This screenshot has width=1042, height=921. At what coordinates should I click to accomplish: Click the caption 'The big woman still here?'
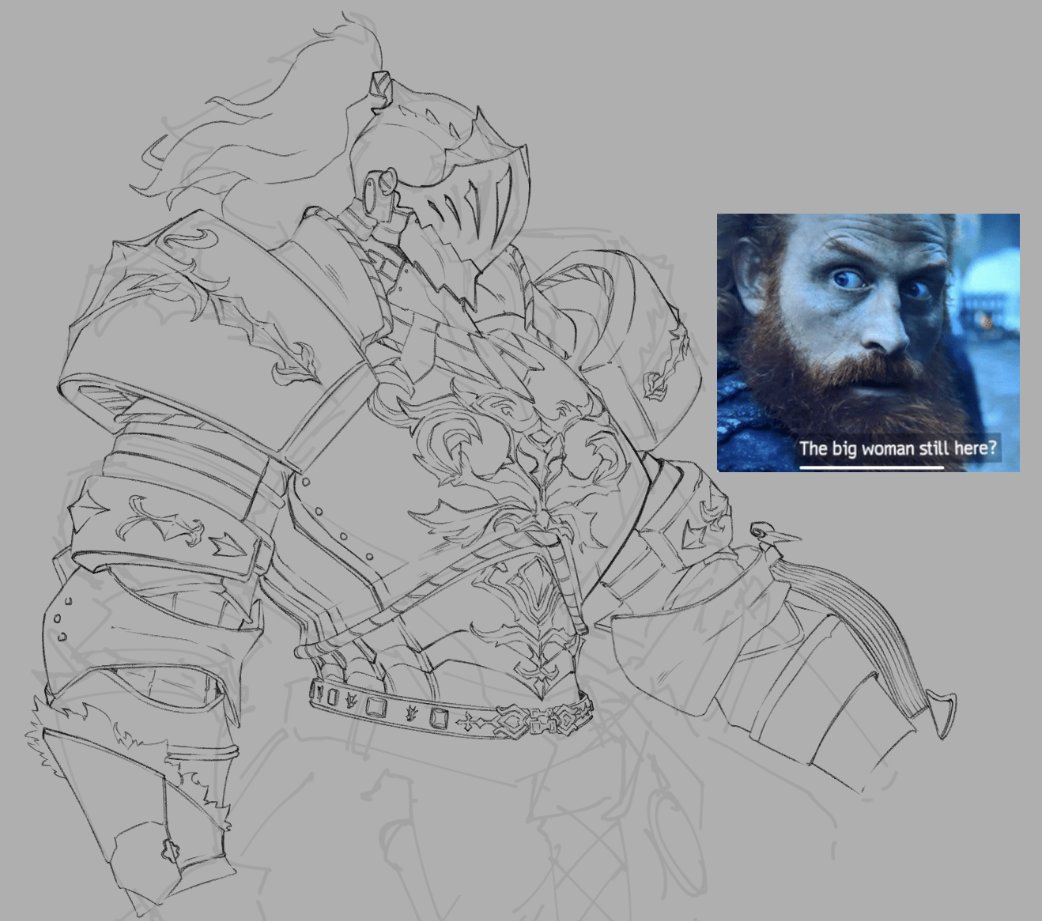(x=898, y=448)
